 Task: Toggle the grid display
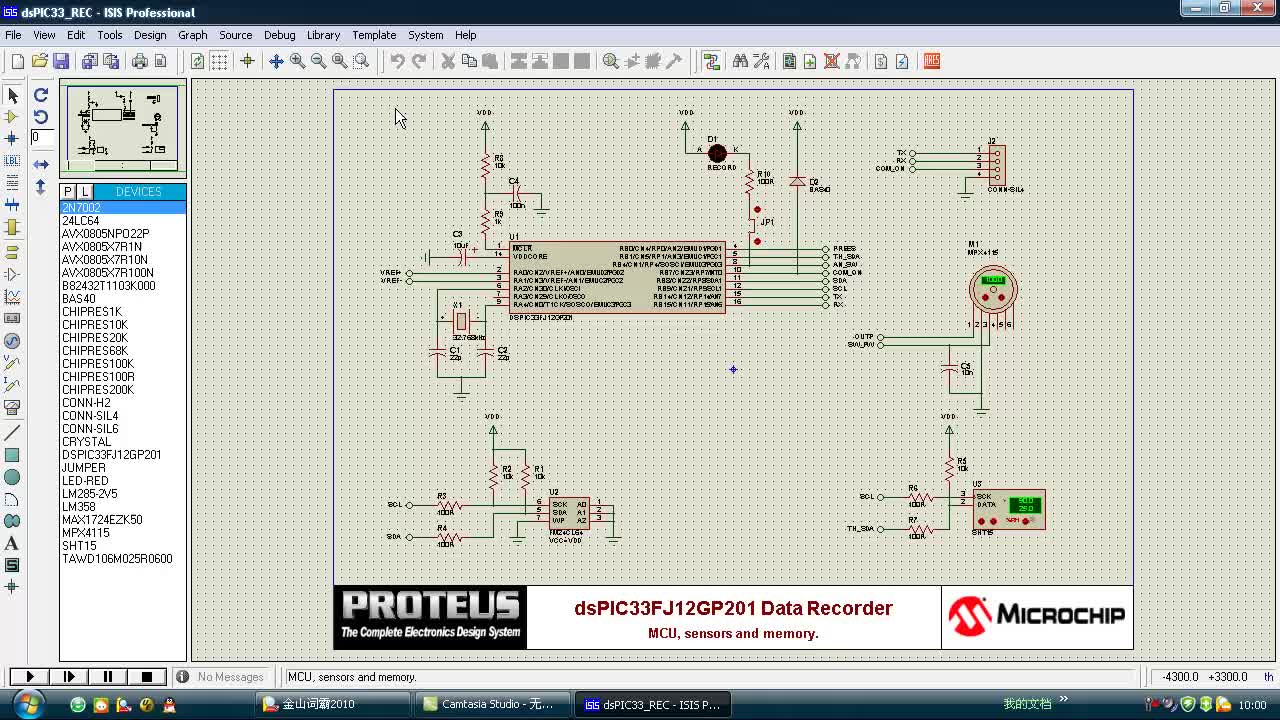[x=219, y=61]
